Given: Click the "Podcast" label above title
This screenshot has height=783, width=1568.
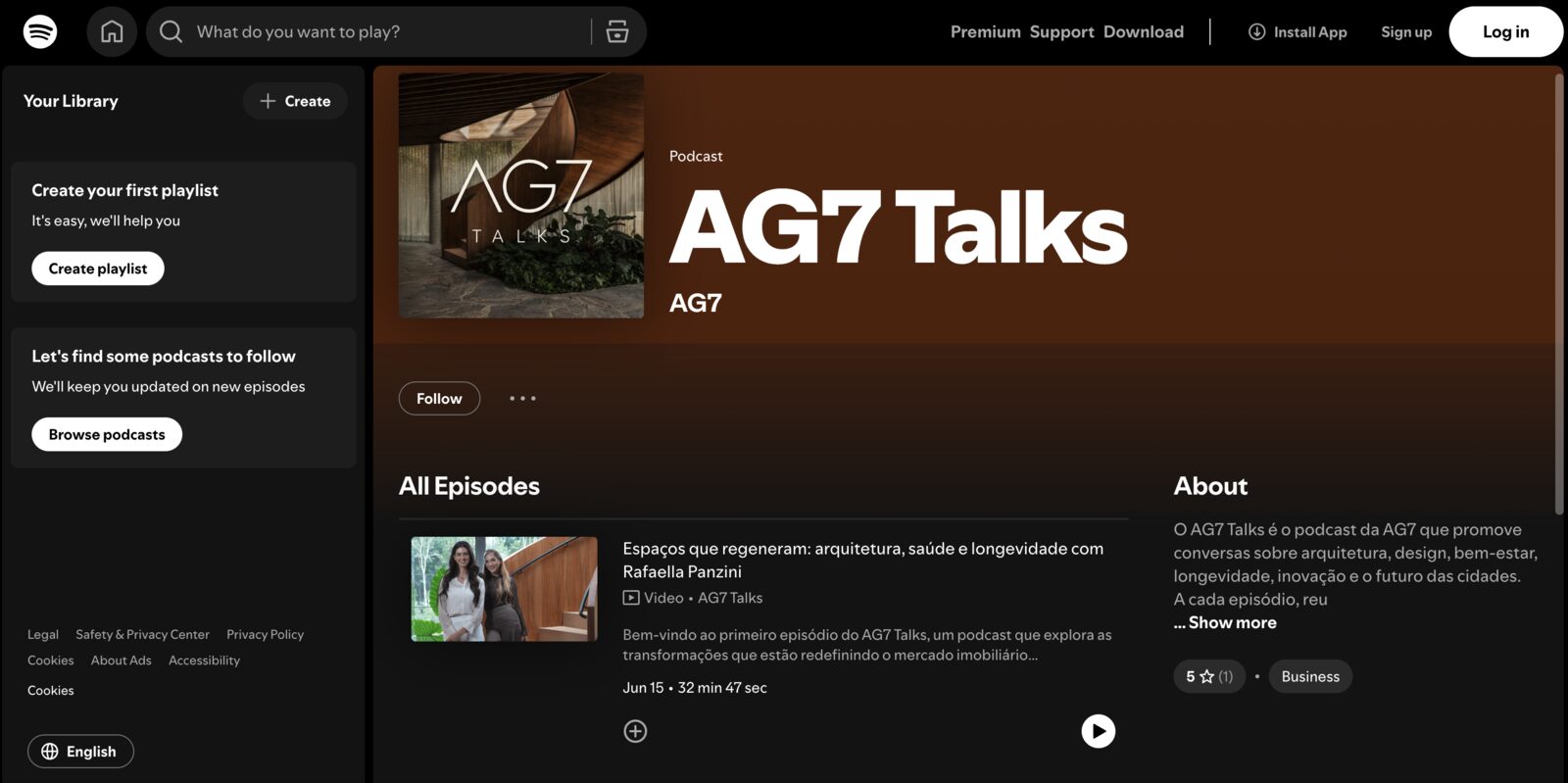Looking at the screenshot, I should click(696, 156).
